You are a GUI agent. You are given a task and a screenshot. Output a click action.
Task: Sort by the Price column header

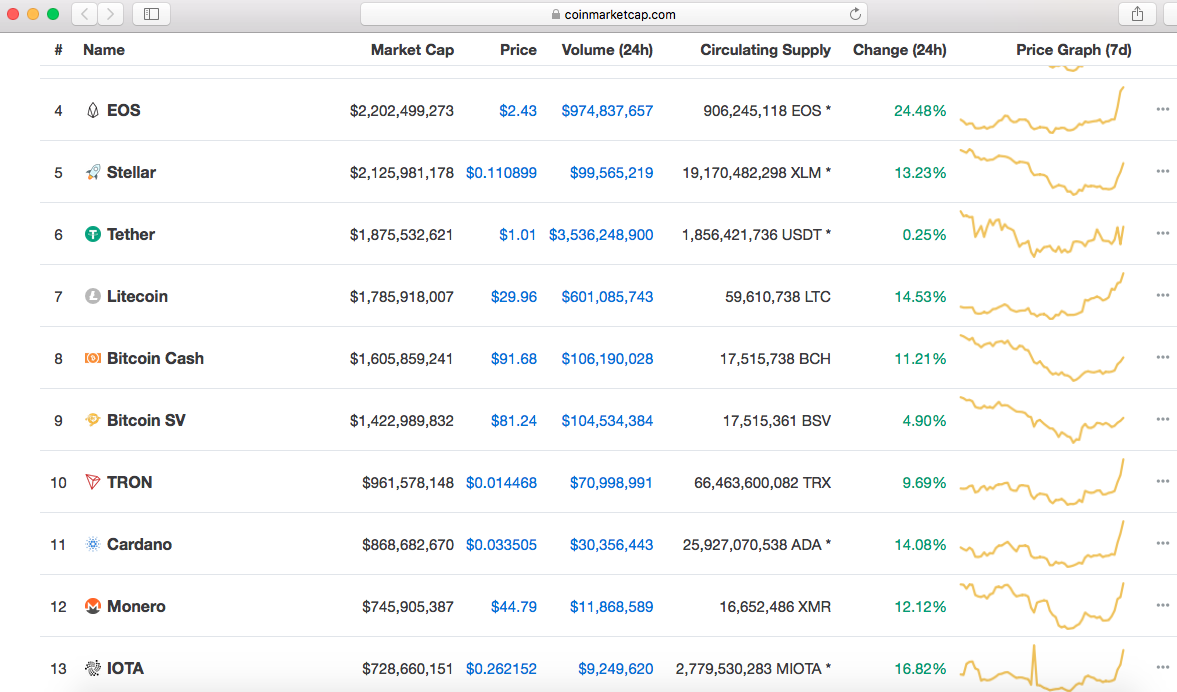pos(518,50)
